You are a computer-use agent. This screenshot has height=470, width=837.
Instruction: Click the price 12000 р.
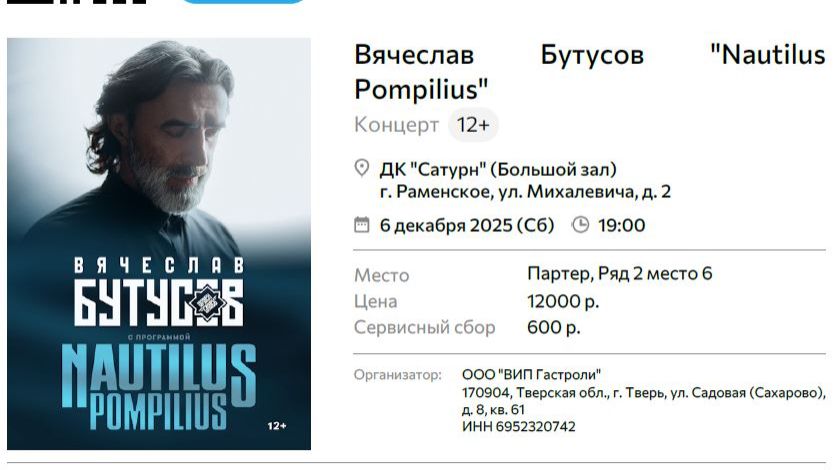563,301
